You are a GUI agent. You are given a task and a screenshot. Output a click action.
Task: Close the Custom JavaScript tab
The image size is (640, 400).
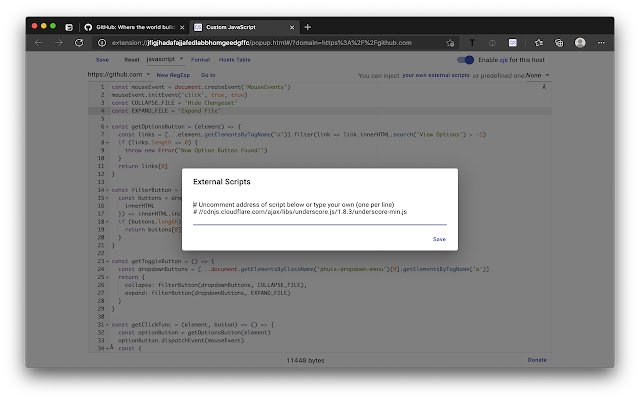[292, 27]
